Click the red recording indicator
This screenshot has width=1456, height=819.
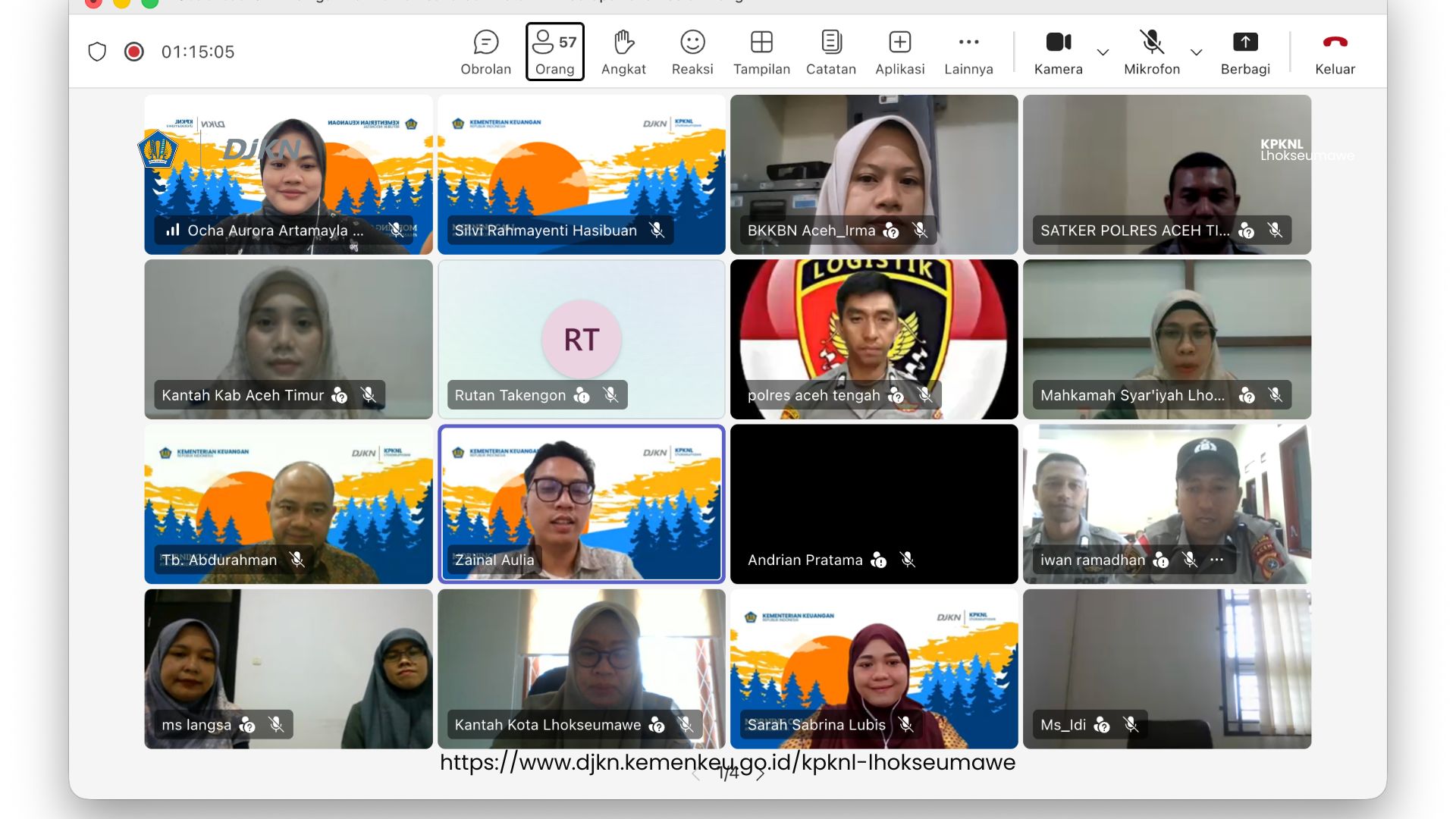tap(134, 52)
